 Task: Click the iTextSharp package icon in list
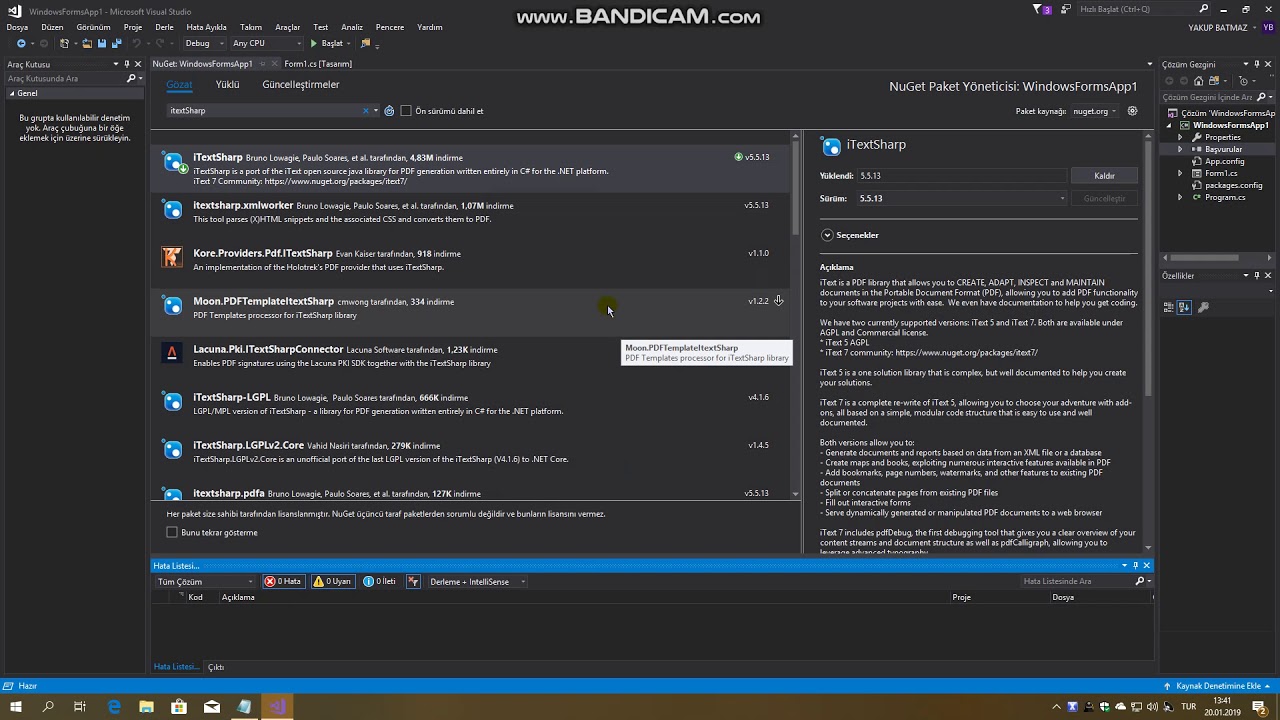[x=173, y=162]
